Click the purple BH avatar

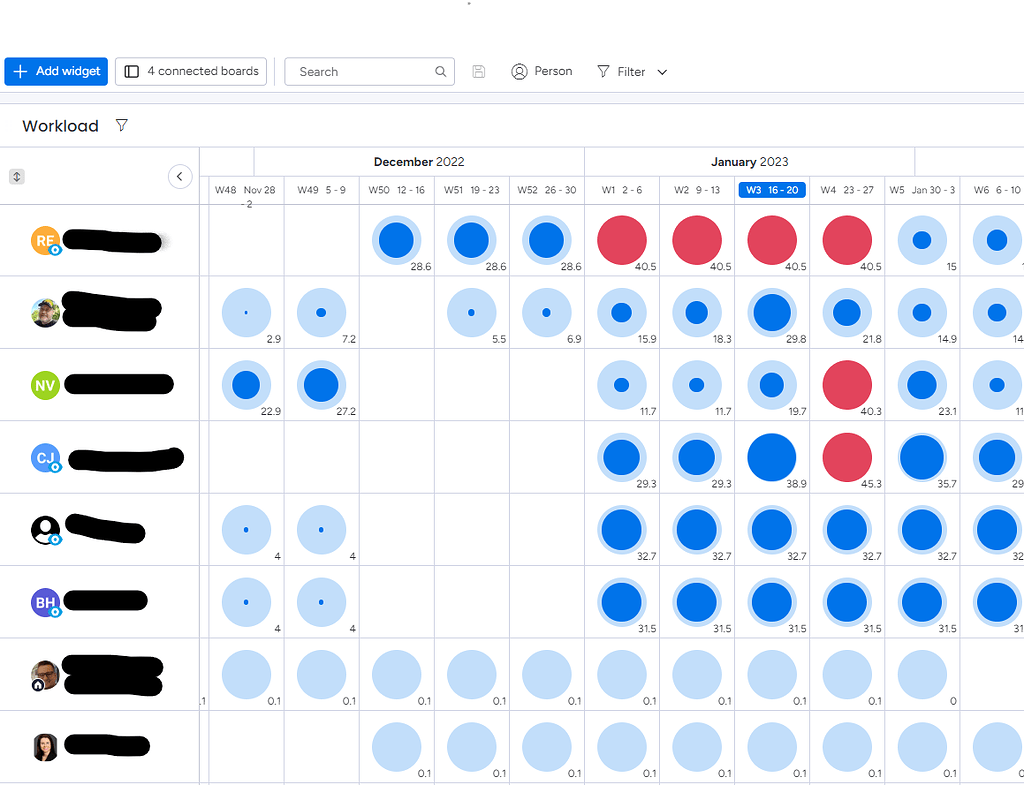click(x=45, y=601)
